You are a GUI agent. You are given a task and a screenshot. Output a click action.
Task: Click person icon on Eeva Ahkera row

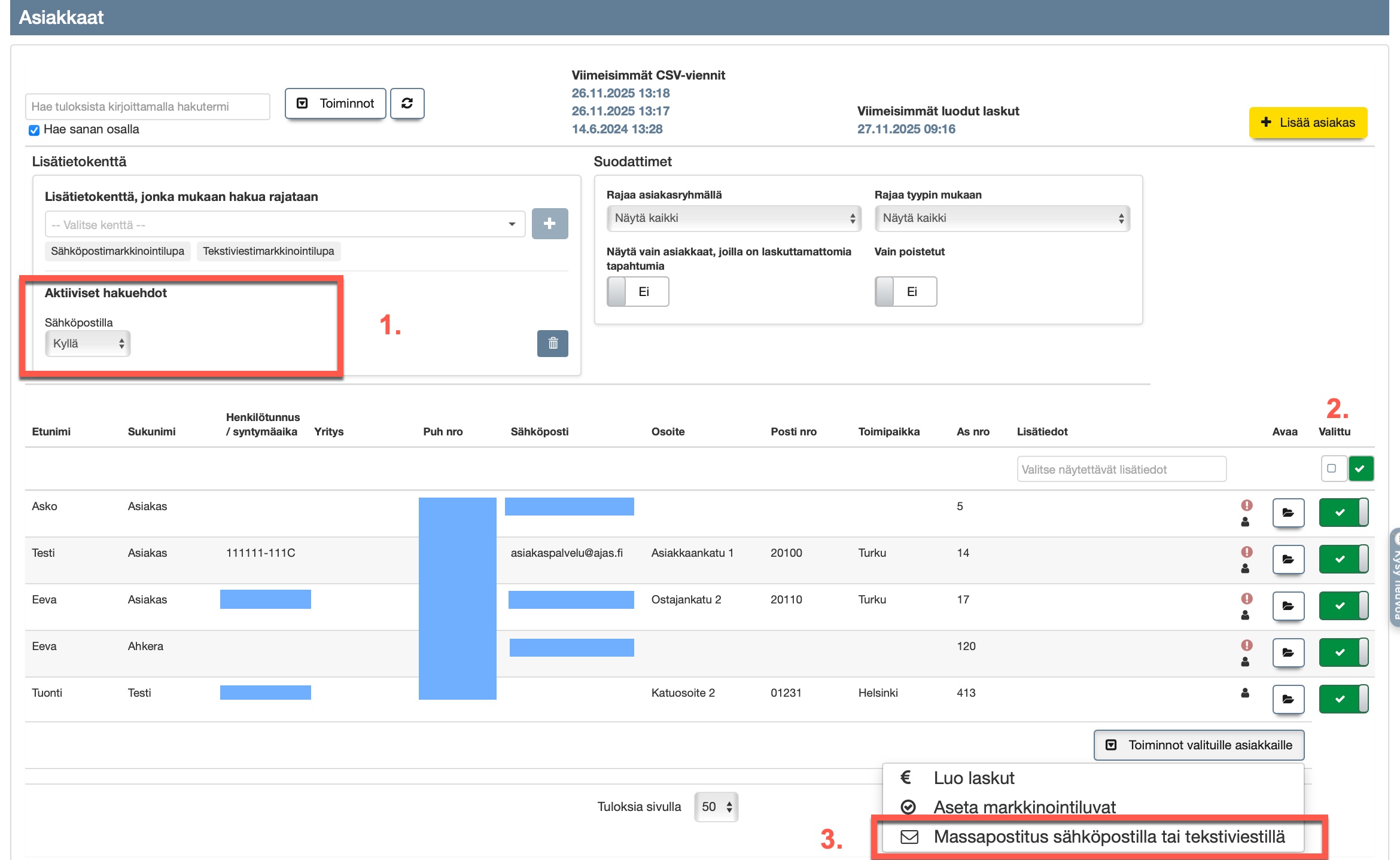click(1245, 662)
